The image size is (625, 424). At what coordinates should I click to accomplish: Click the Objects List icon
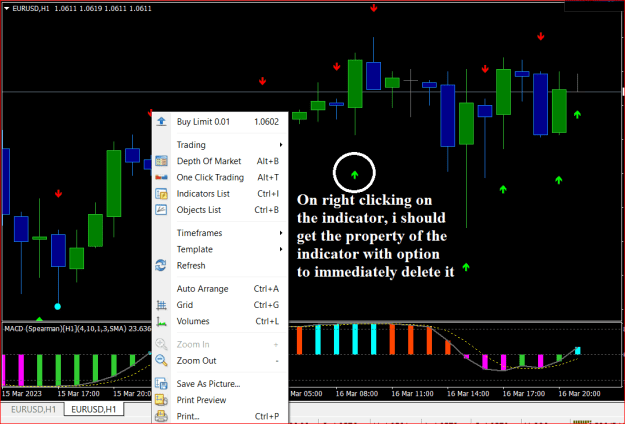pyautogui.click(x=161, y=210)
